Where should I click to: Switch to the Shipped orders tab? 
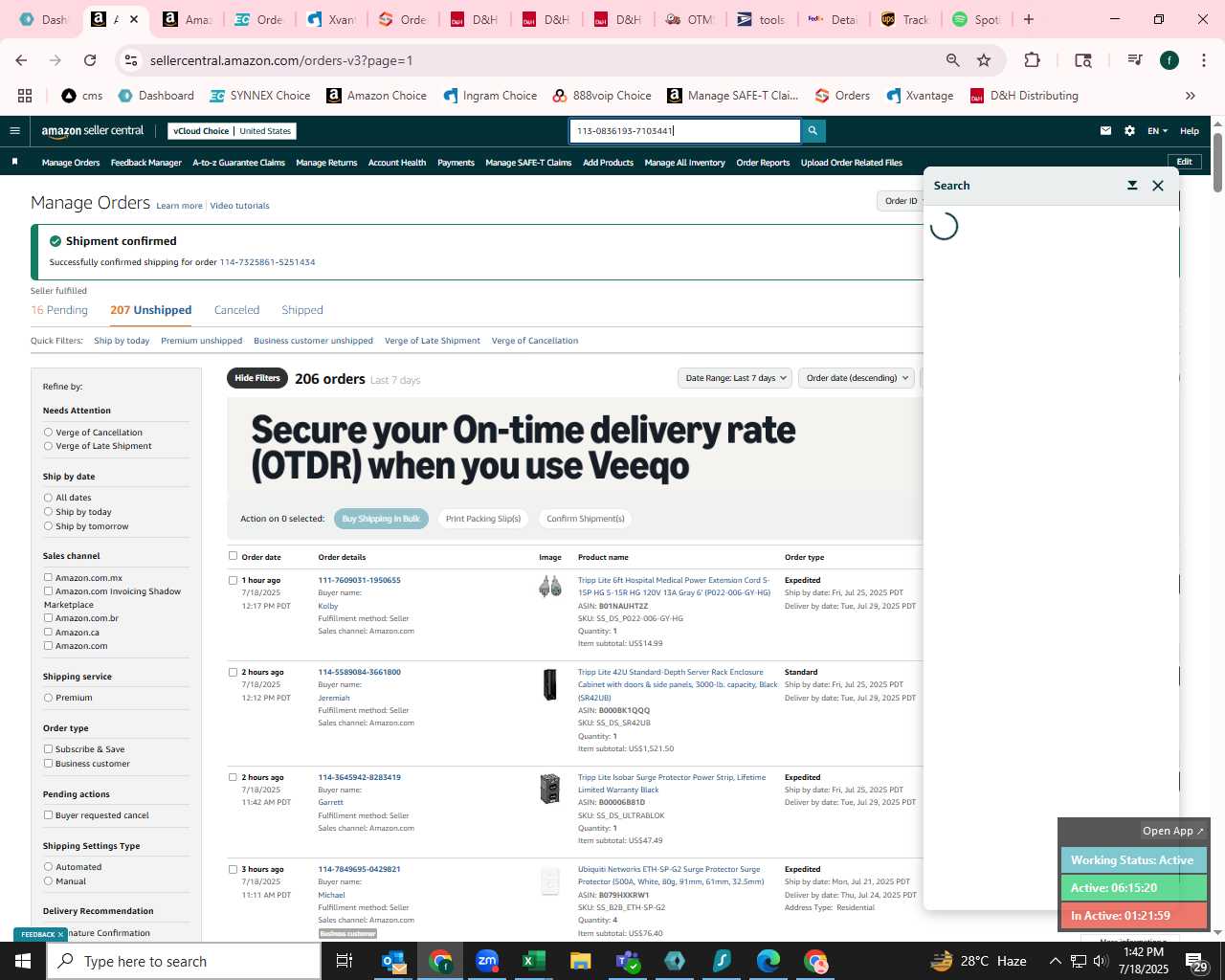(x=302, y=310)
